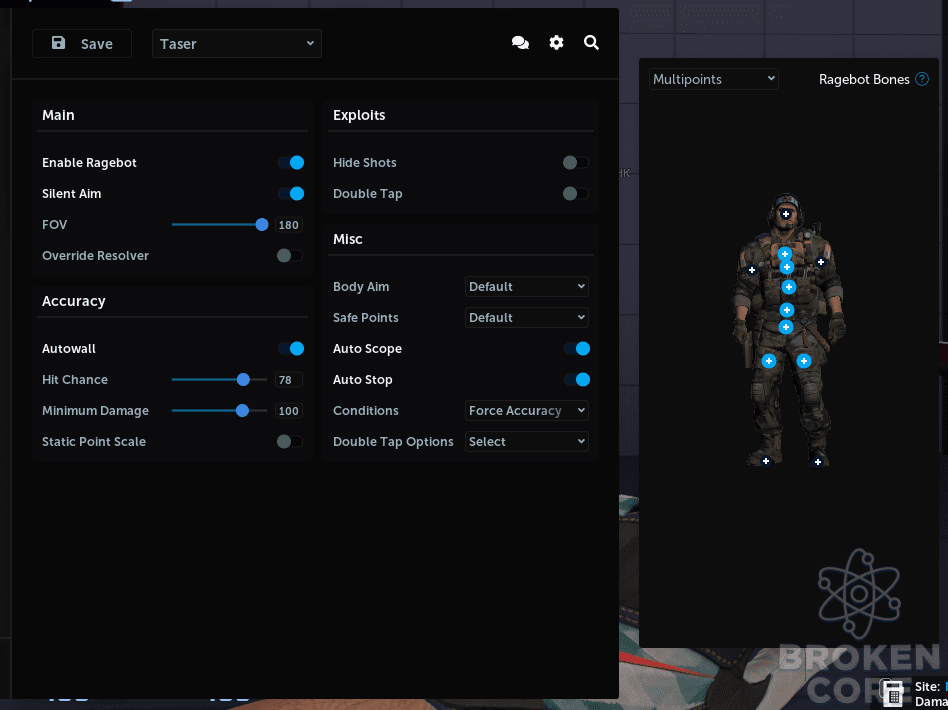Enable Static Point Scale

point(290,441)
